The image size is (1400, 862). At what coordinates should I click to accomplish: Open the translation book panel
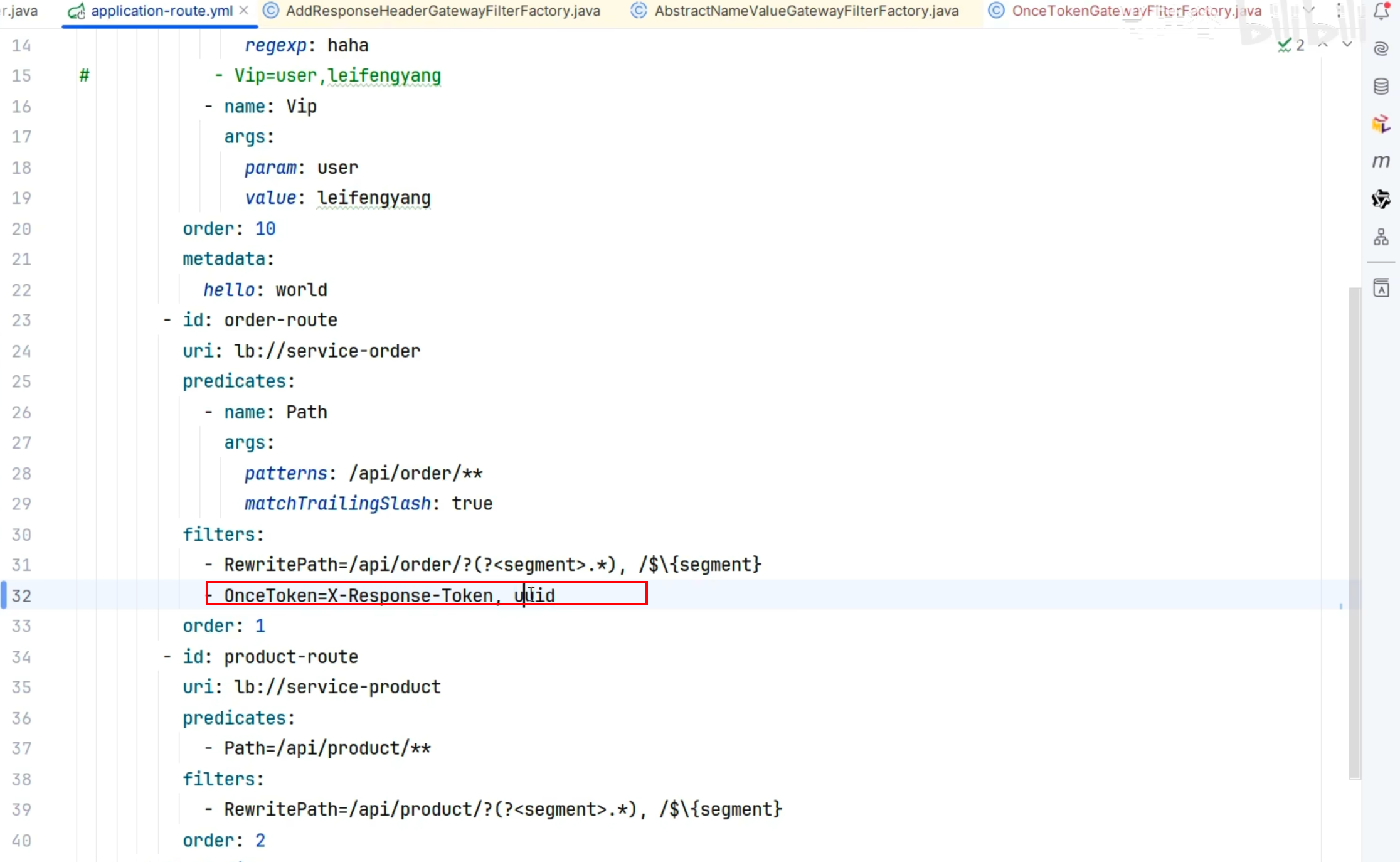1381,288
